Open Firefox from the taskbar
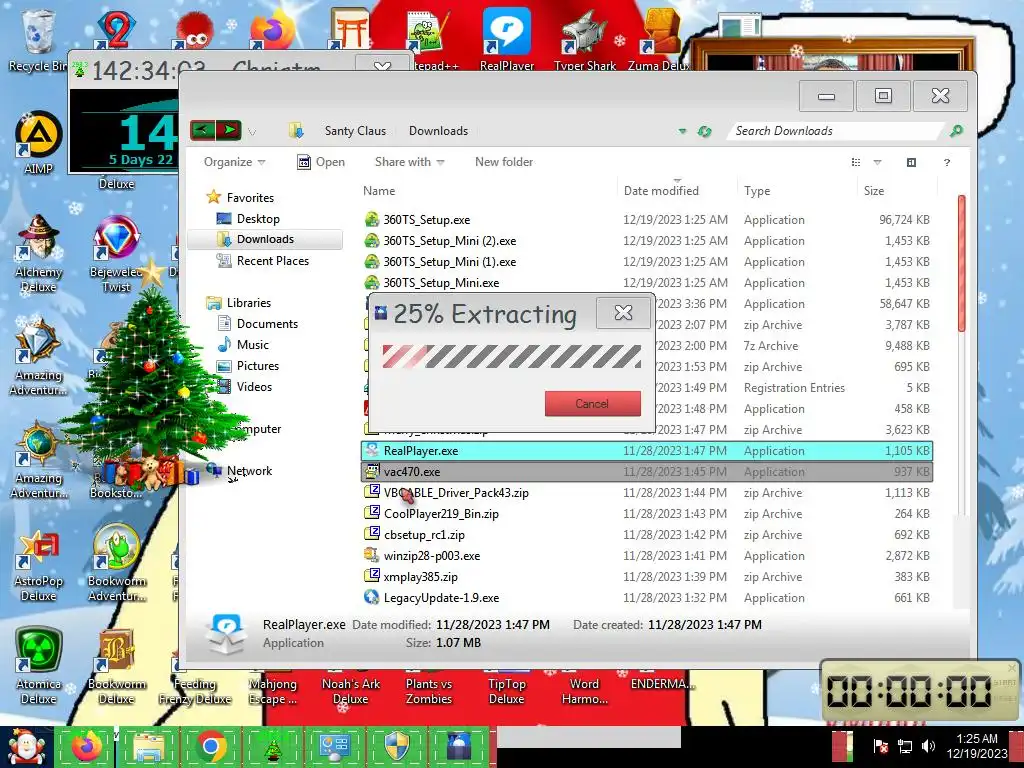This screenshot has height=768, width=1024. pos(86,747)
